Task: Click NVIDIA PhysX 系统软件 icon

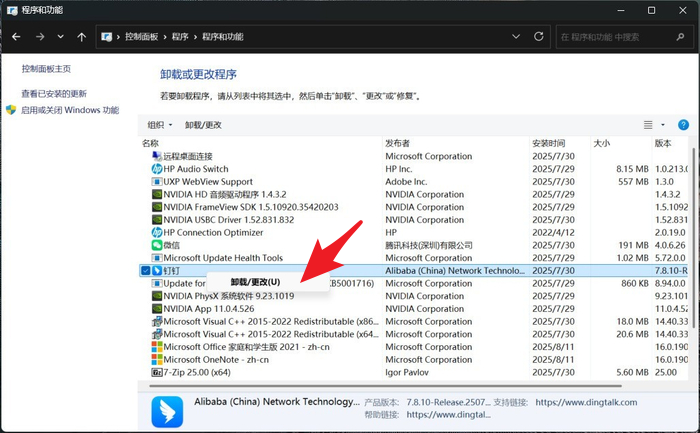Action: pos(157,296)
